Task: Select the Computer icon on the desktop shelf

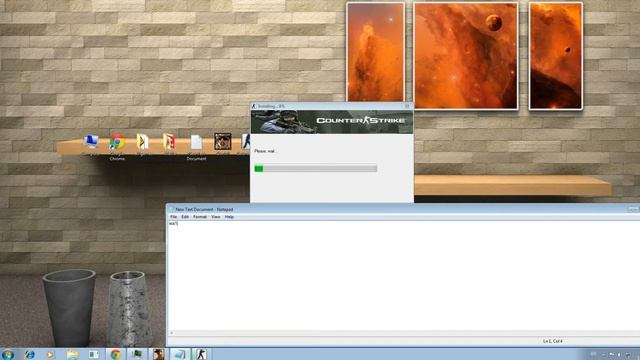Action: click(91, 142)
